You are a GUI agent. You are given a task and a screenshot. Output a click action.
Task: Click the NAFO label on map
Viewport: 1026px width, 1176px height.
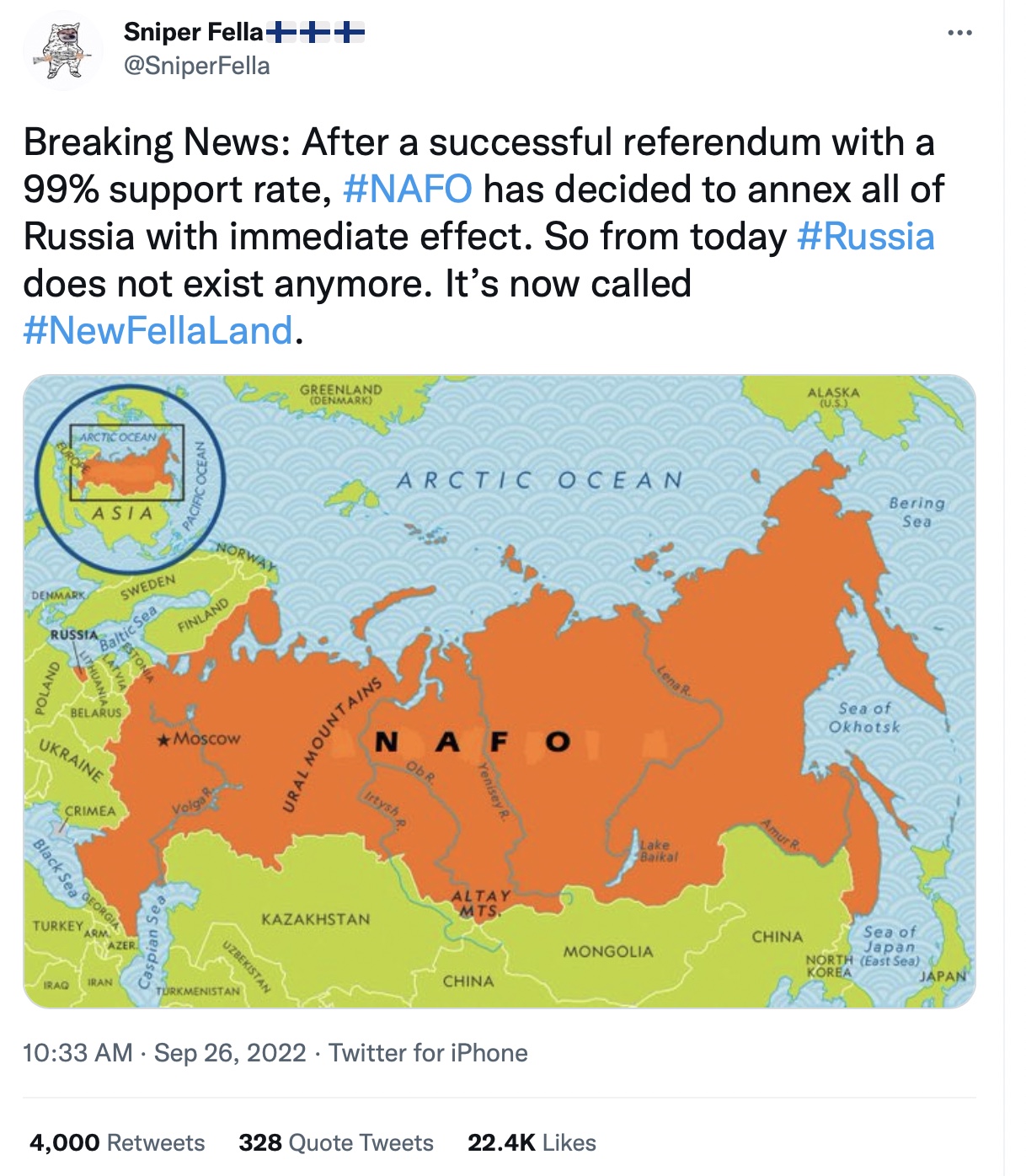point(473,742)
